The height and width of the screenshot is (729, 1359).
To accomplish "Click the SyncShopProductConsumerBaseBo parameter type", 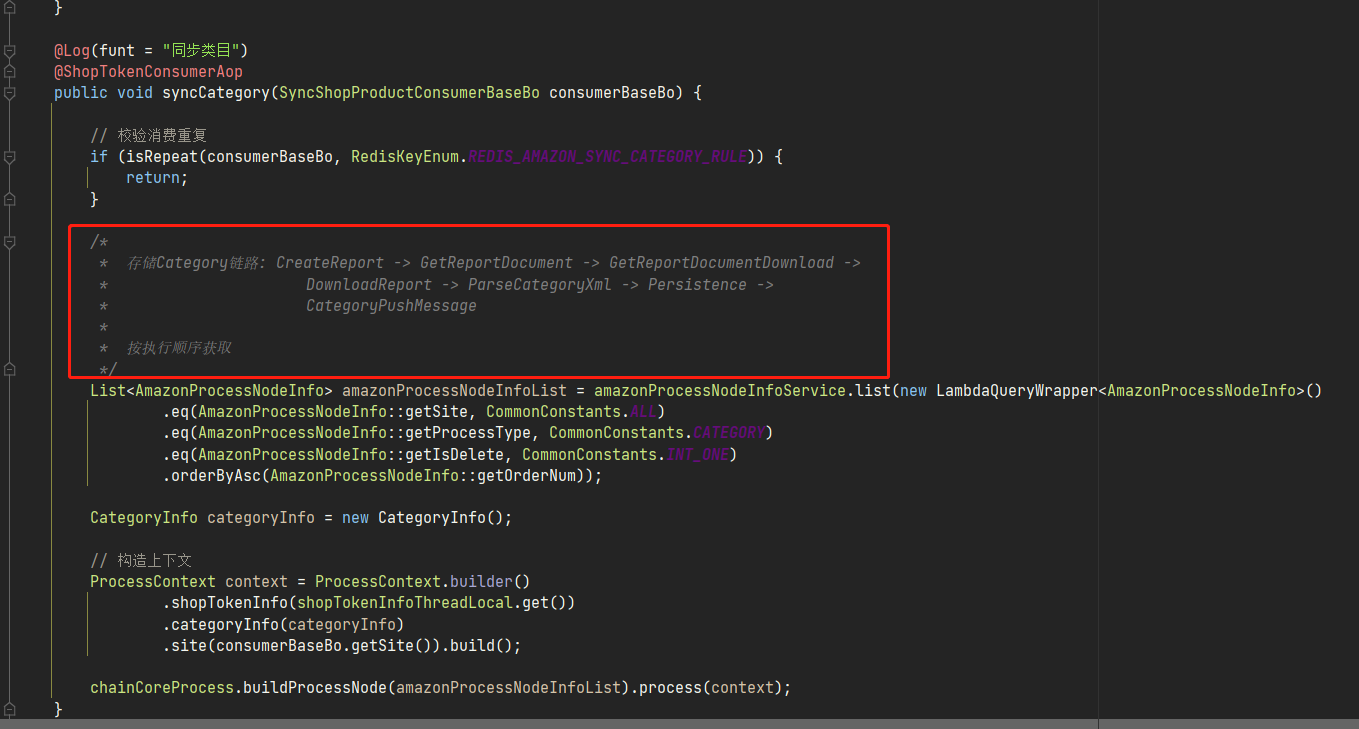I will pyautogui.click(x=409, y=93).
